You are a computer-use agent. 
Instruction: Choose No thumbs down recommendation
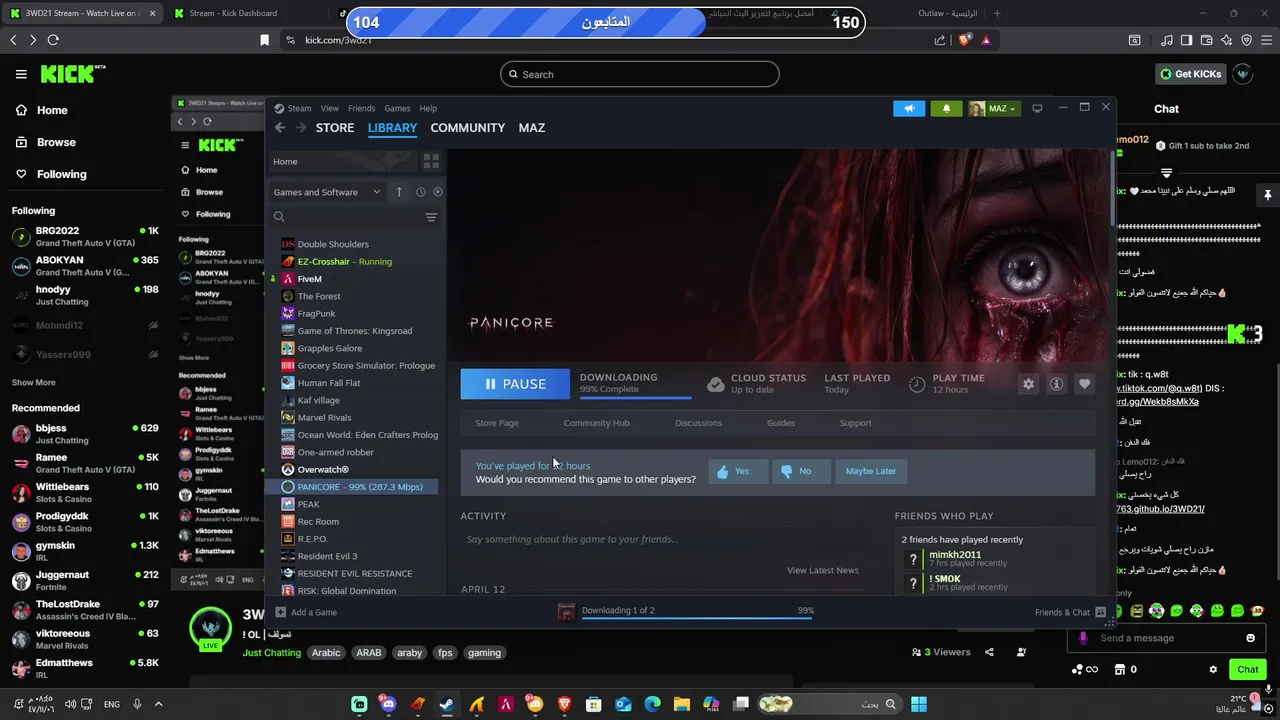(800, 471)
